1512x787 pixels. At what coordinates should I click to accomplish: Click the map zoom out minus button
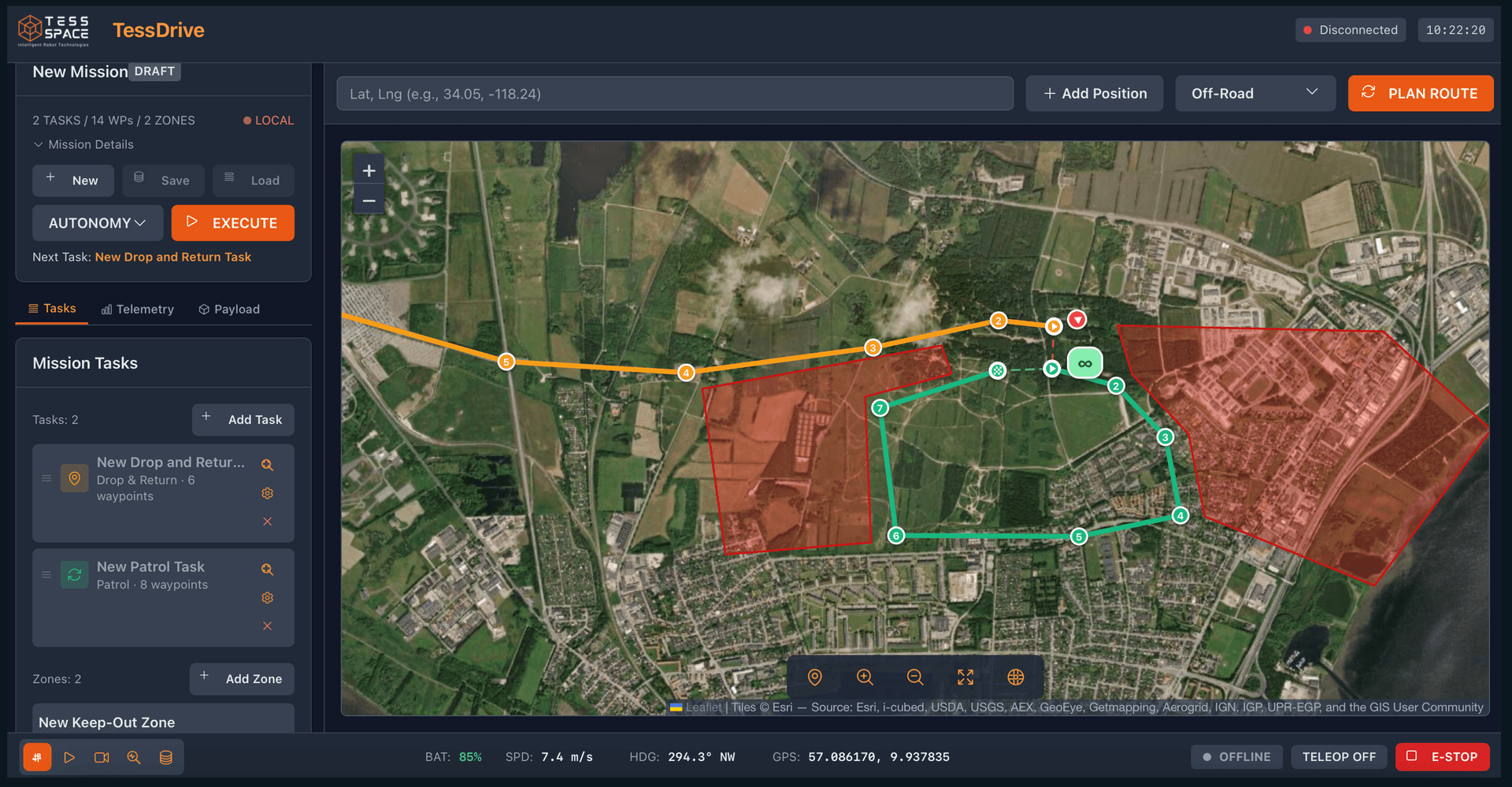(369, 201)
